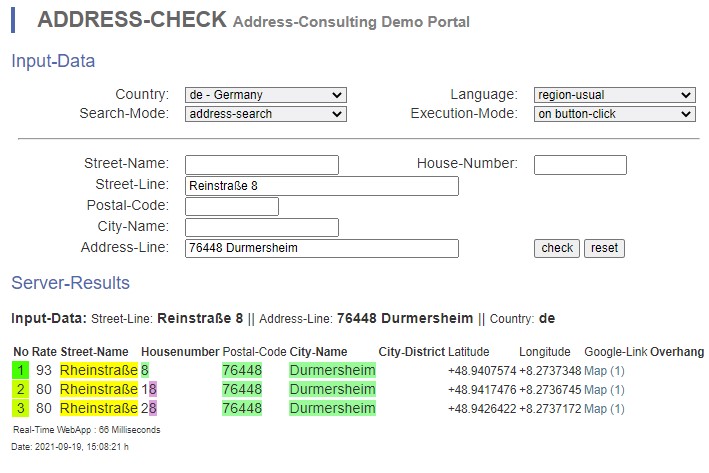This screenshot has height=473, width=709.
Task: Open Map (1) link for result 3
Action: (x=604, y=409)
